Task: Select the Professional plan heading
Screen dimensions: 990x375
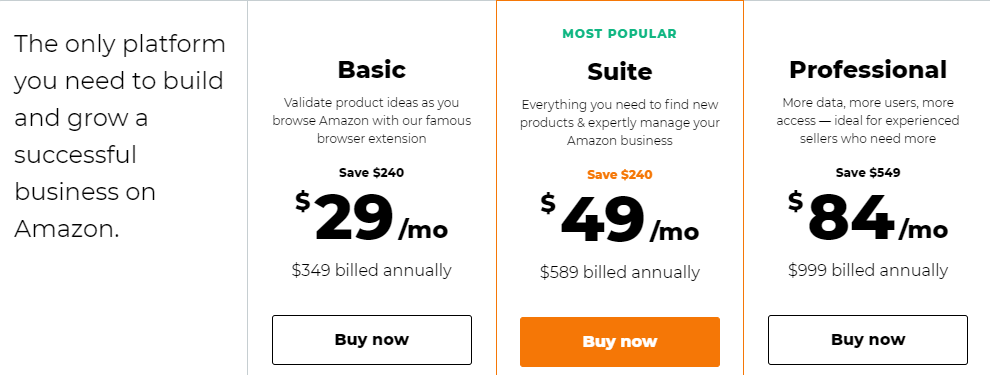Action: pos(868,69)
